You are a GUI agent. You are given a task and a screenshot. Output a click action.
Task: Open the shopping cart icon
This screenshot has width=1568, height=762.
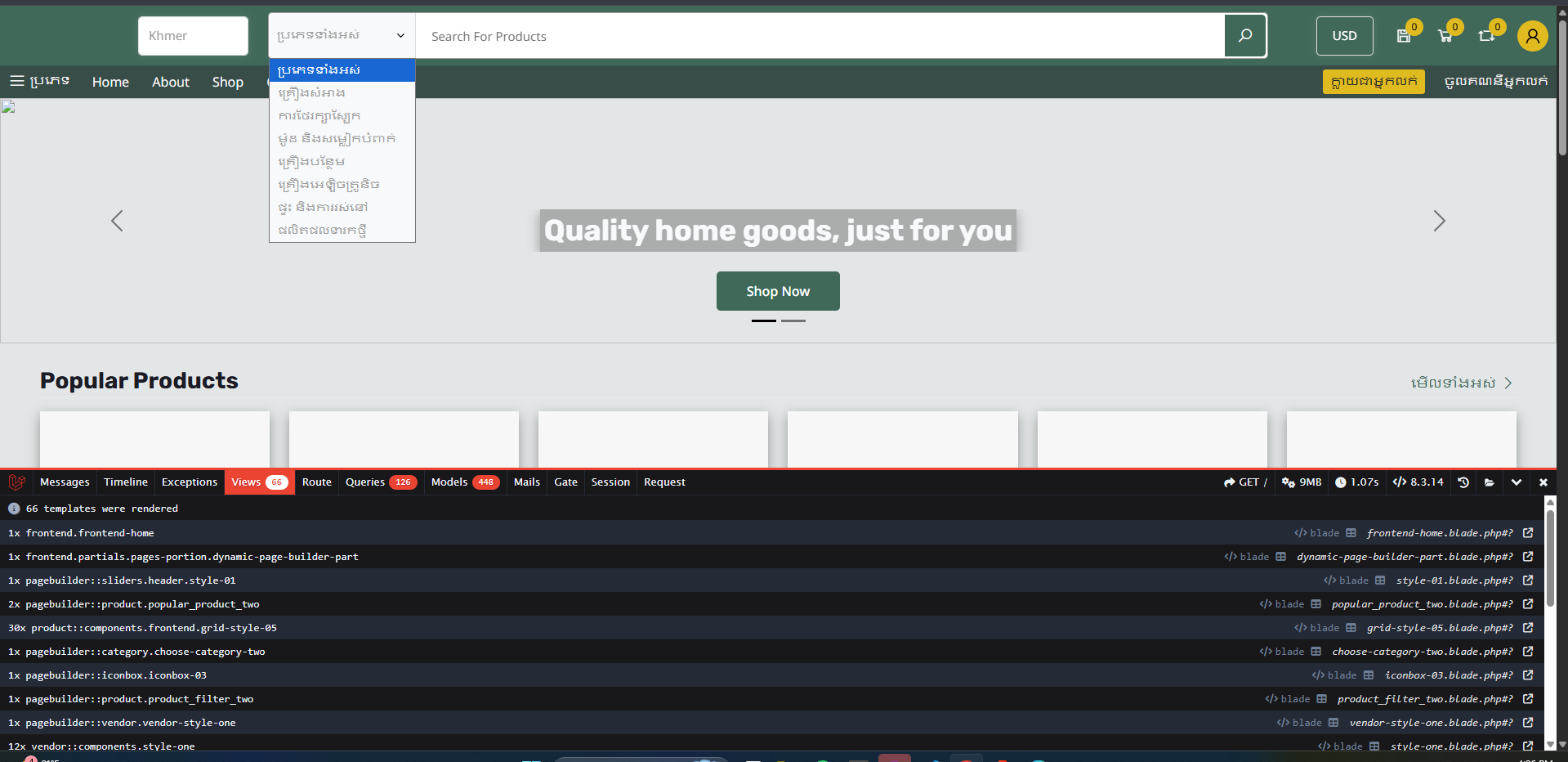[1445, 36]
